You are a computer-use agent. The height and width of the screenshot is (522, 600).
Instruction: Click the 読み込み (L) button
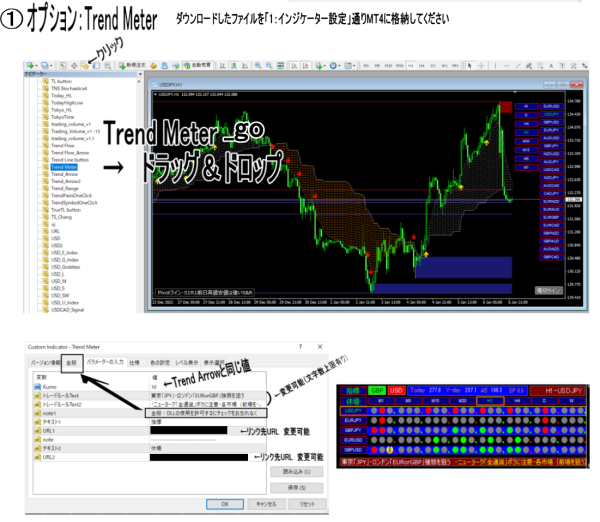(x=296, y=470)
